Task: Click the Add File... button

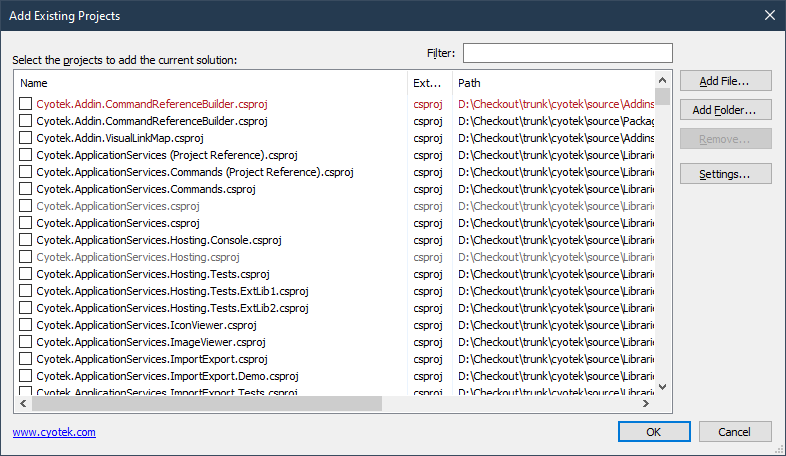Action: (x=725, y=81)
